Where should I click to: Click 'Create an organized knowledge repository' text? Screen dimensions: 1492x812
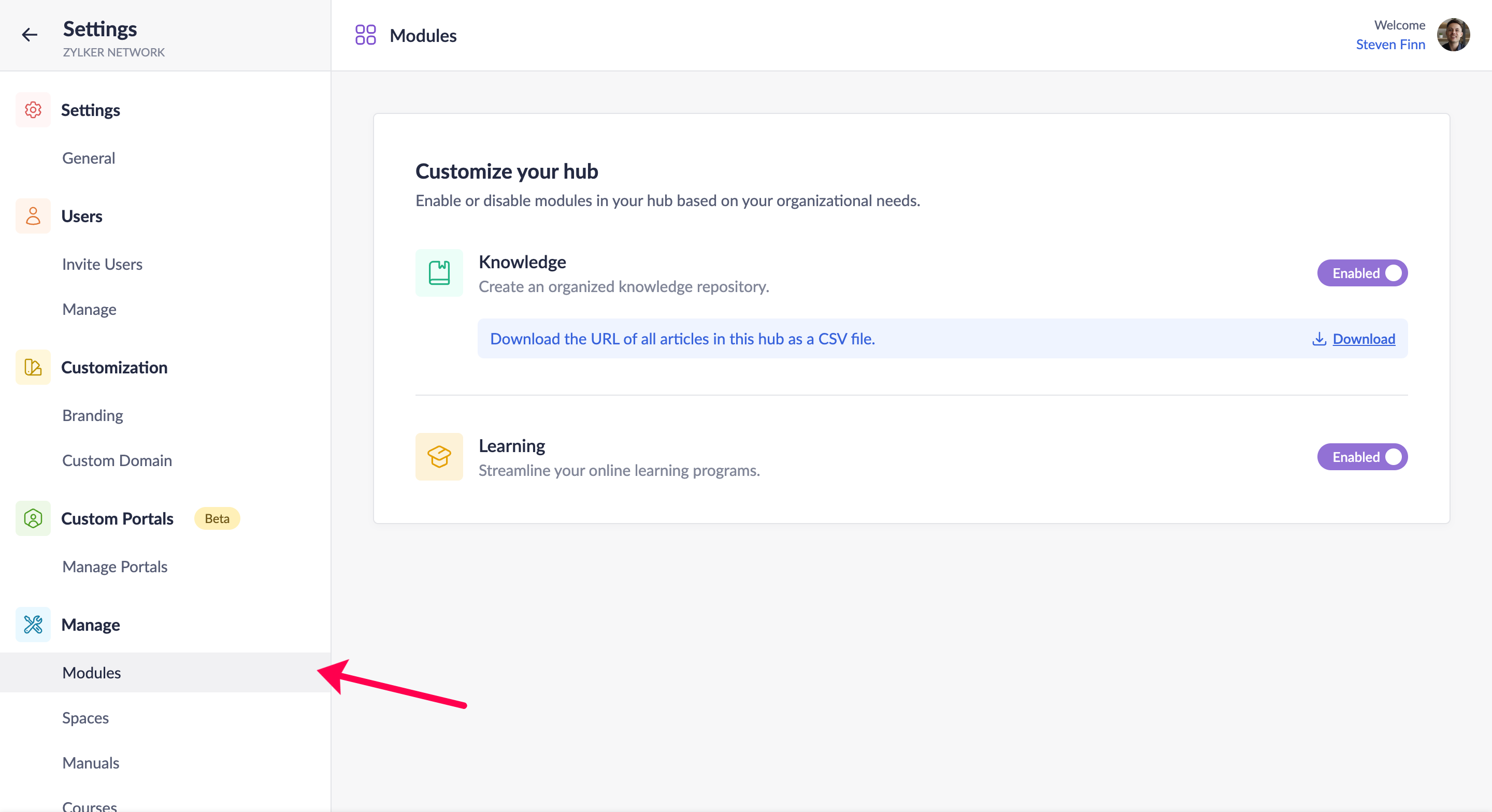624,287
